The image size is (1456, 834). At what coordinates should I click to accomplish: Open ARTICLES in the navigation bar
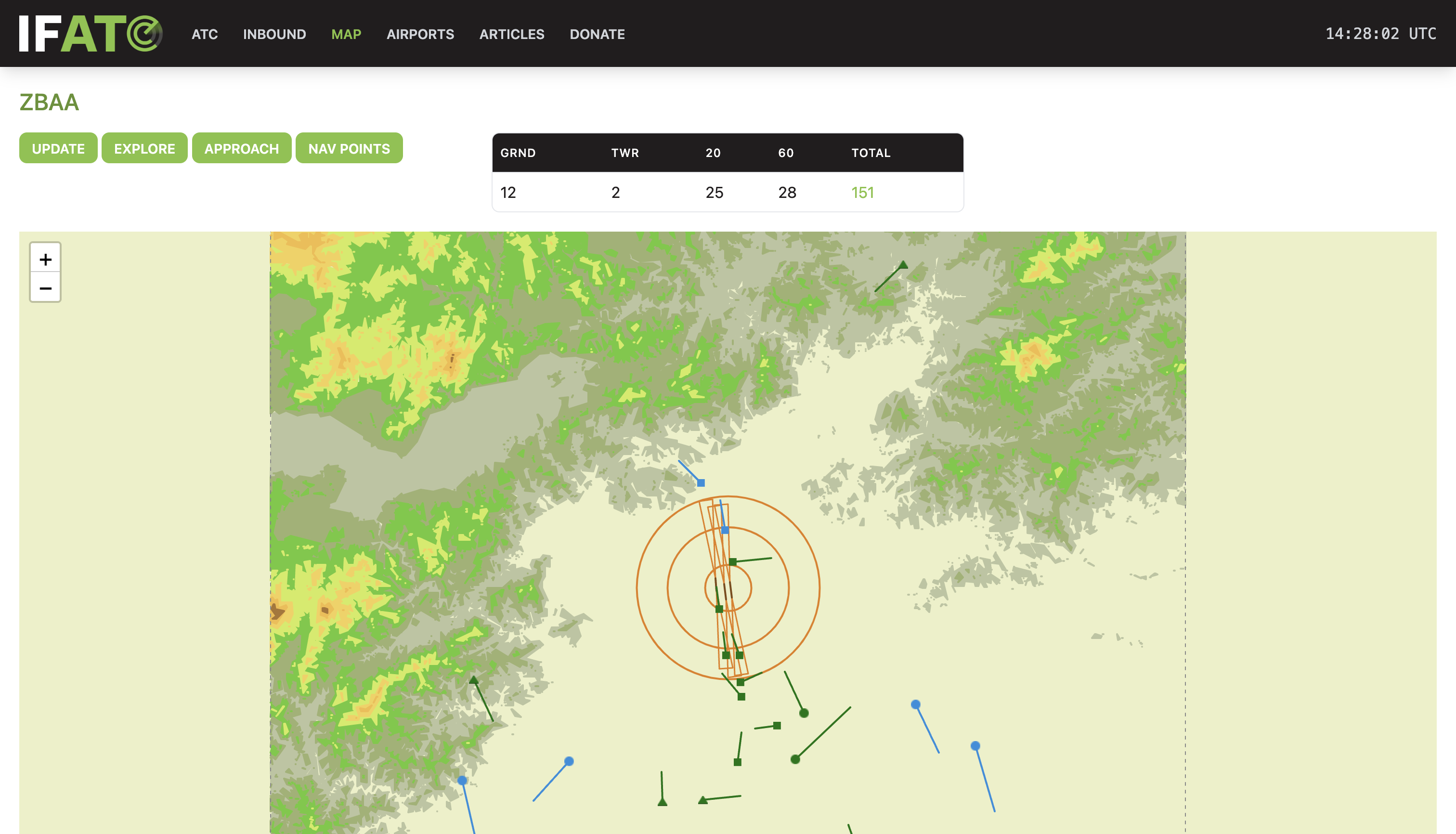click(511, 34)
